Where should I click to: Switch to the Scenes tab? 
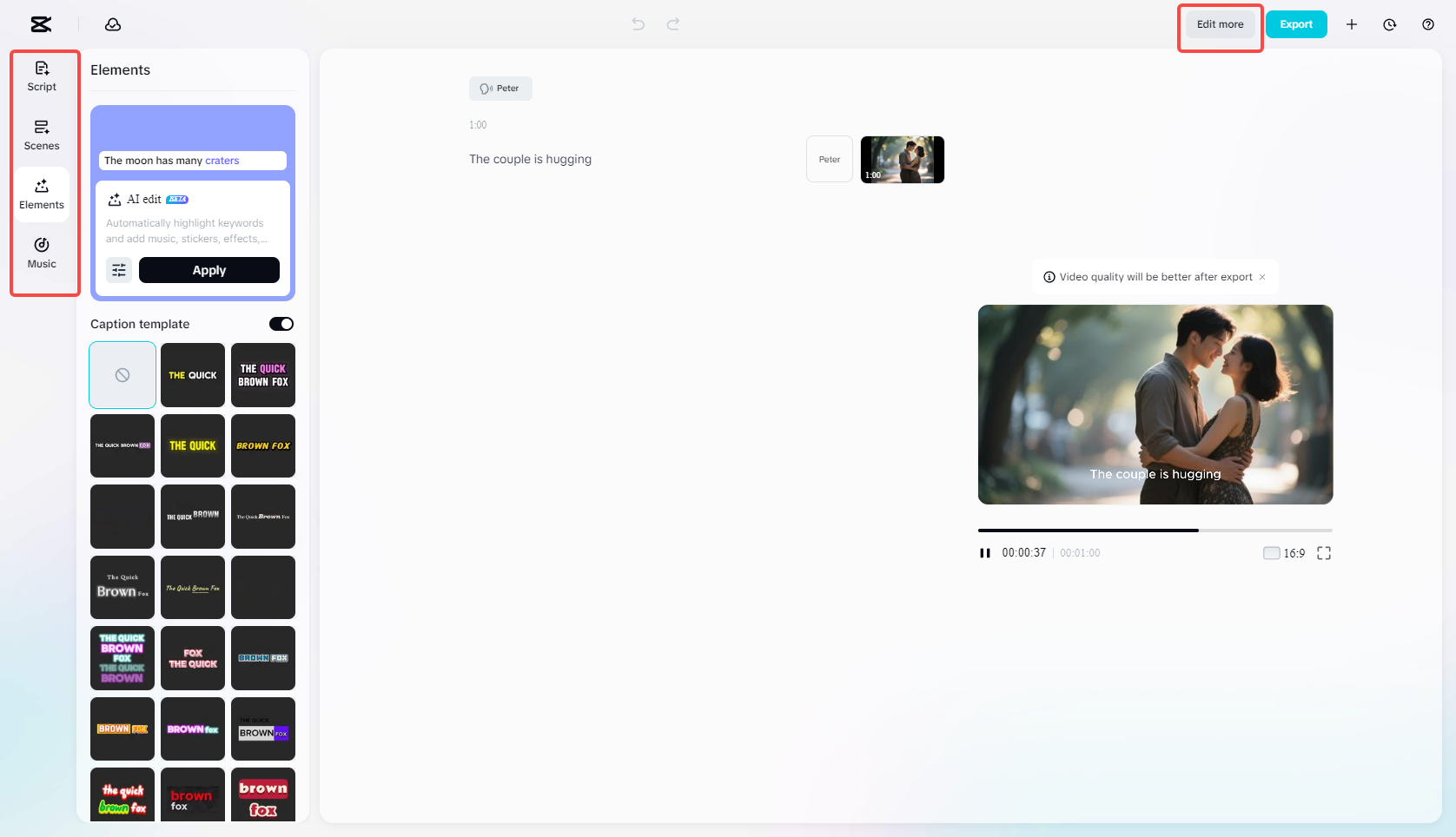click(x=42, y=135)
